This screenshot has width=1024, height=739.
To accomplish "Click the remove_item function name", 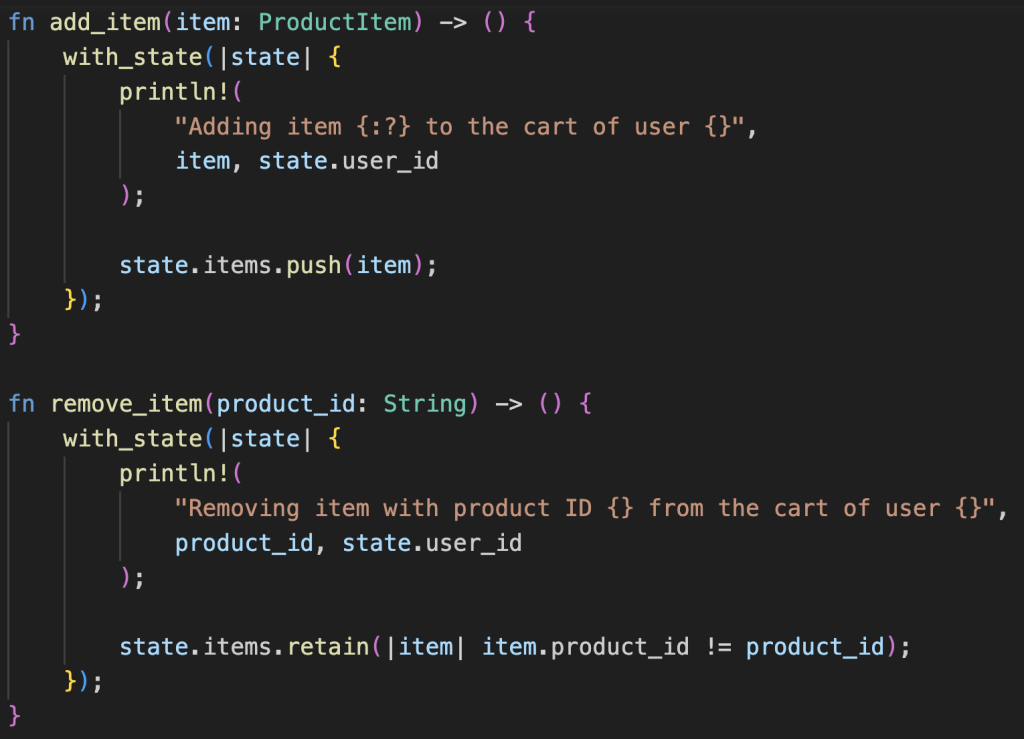I will (x=126, y=403).
